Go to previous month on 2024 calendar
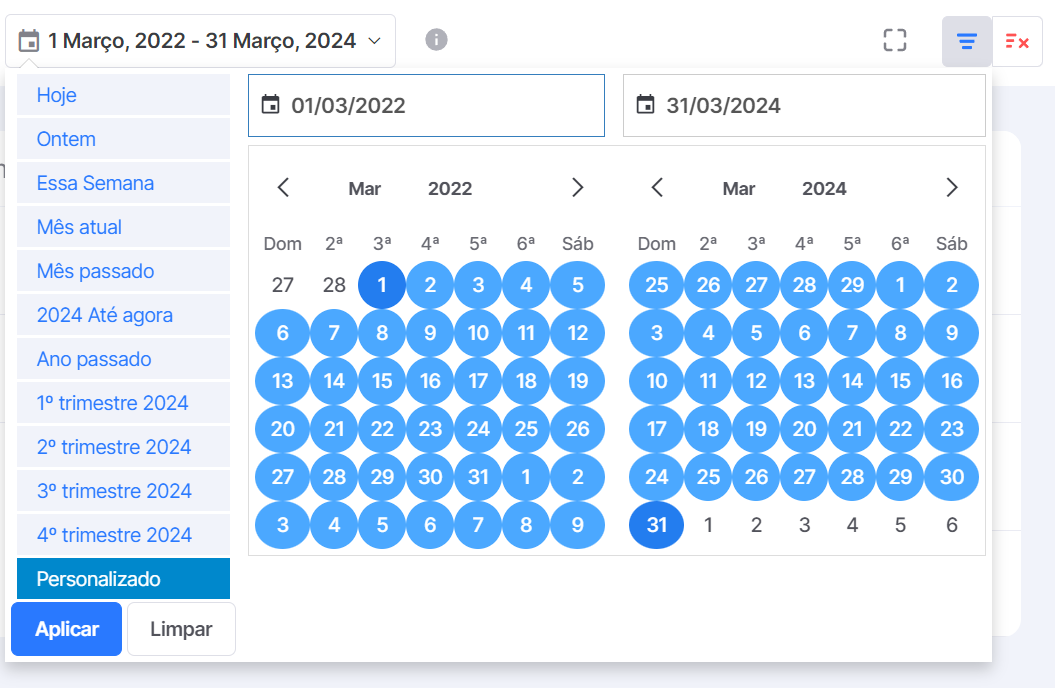Screen dimensions: 1055x688 coord(657,188)
